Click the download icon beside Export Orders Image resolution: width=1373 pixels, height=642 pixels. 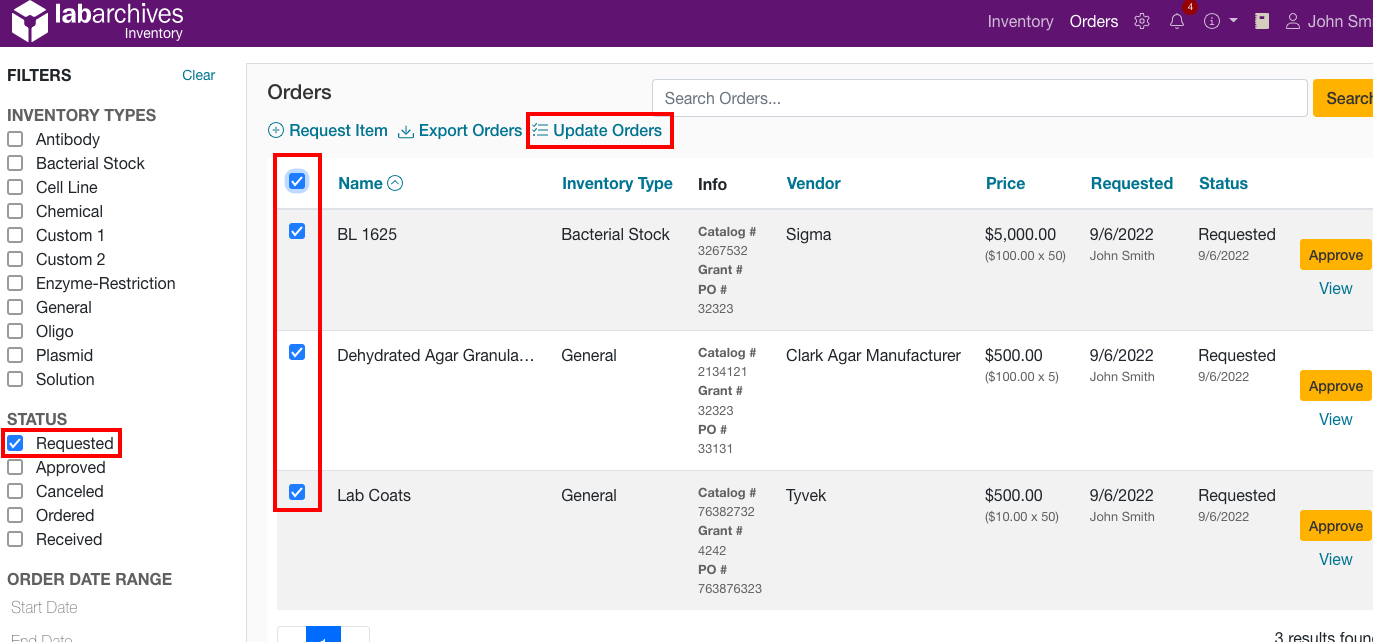pos(405,130)
